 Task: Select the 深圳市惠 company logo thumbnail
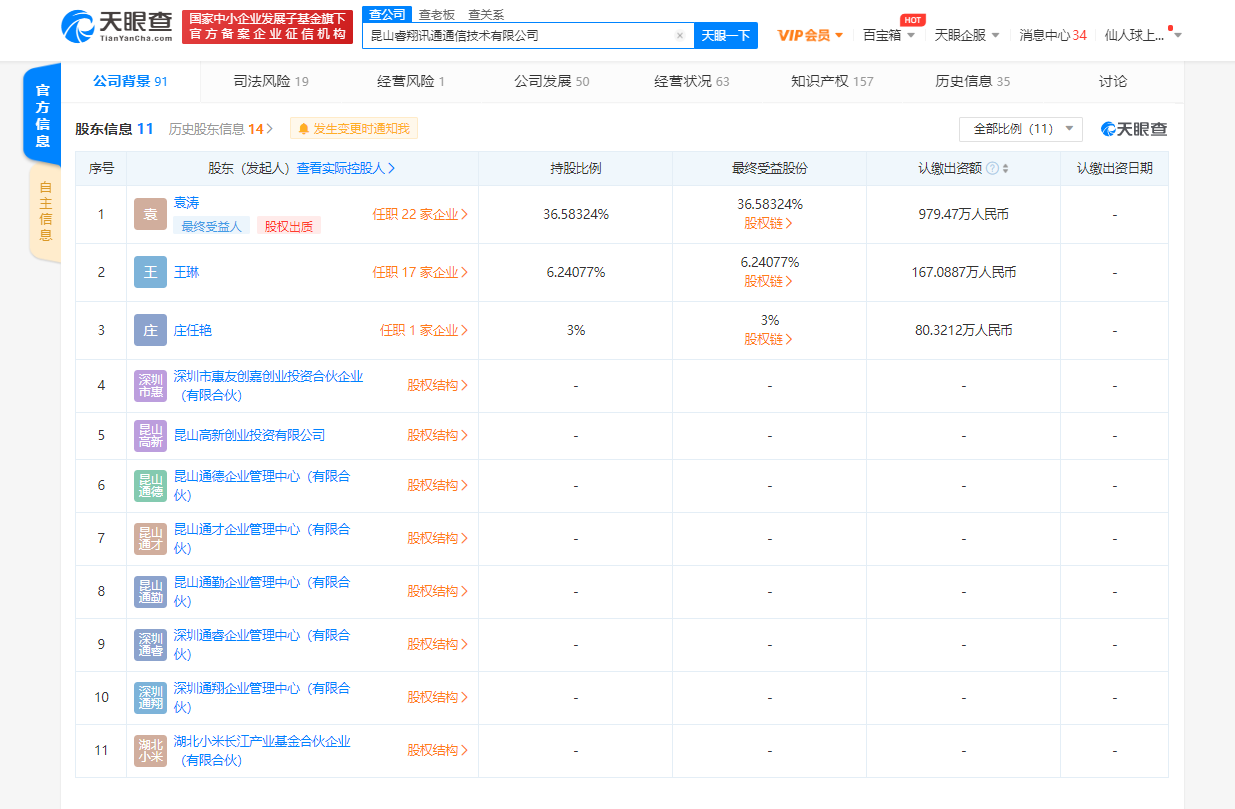[150, 386]
